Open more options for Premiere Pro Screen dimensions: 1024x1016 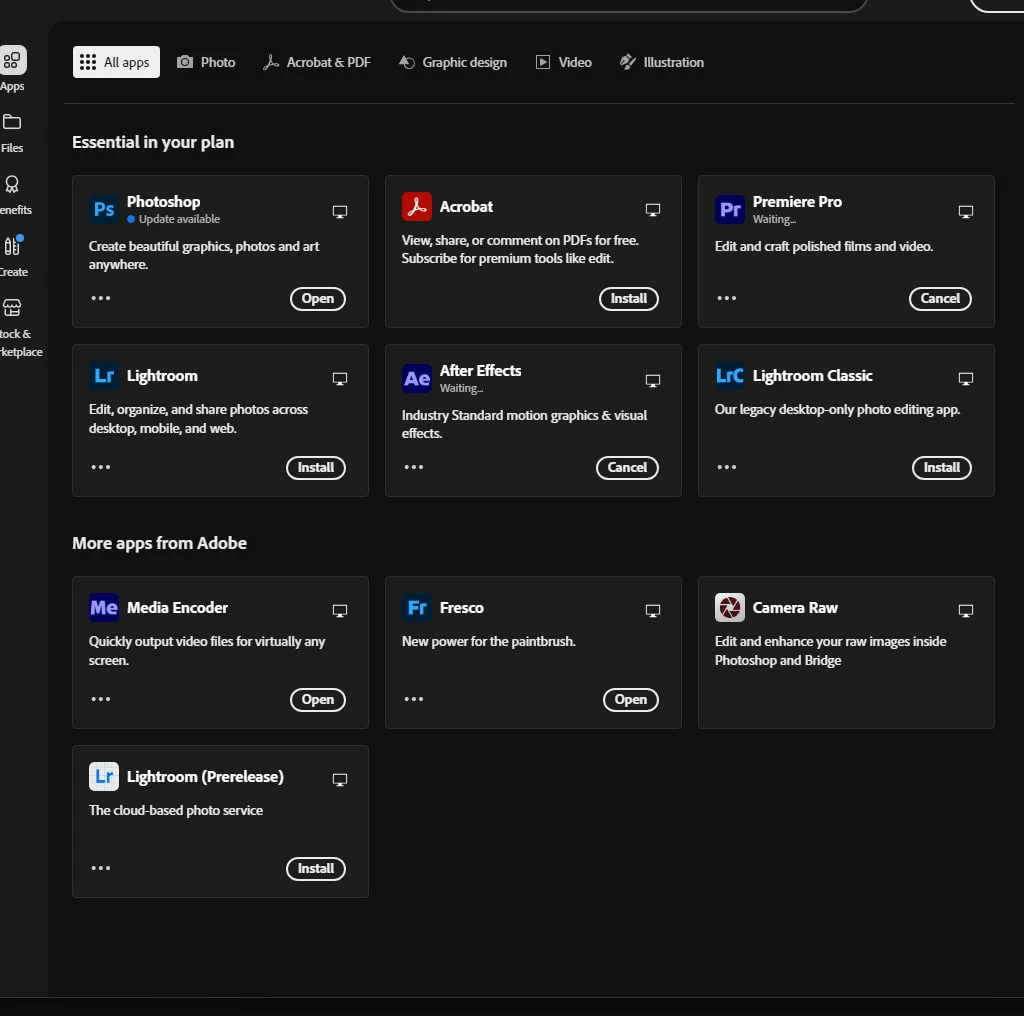click(726, 298)
